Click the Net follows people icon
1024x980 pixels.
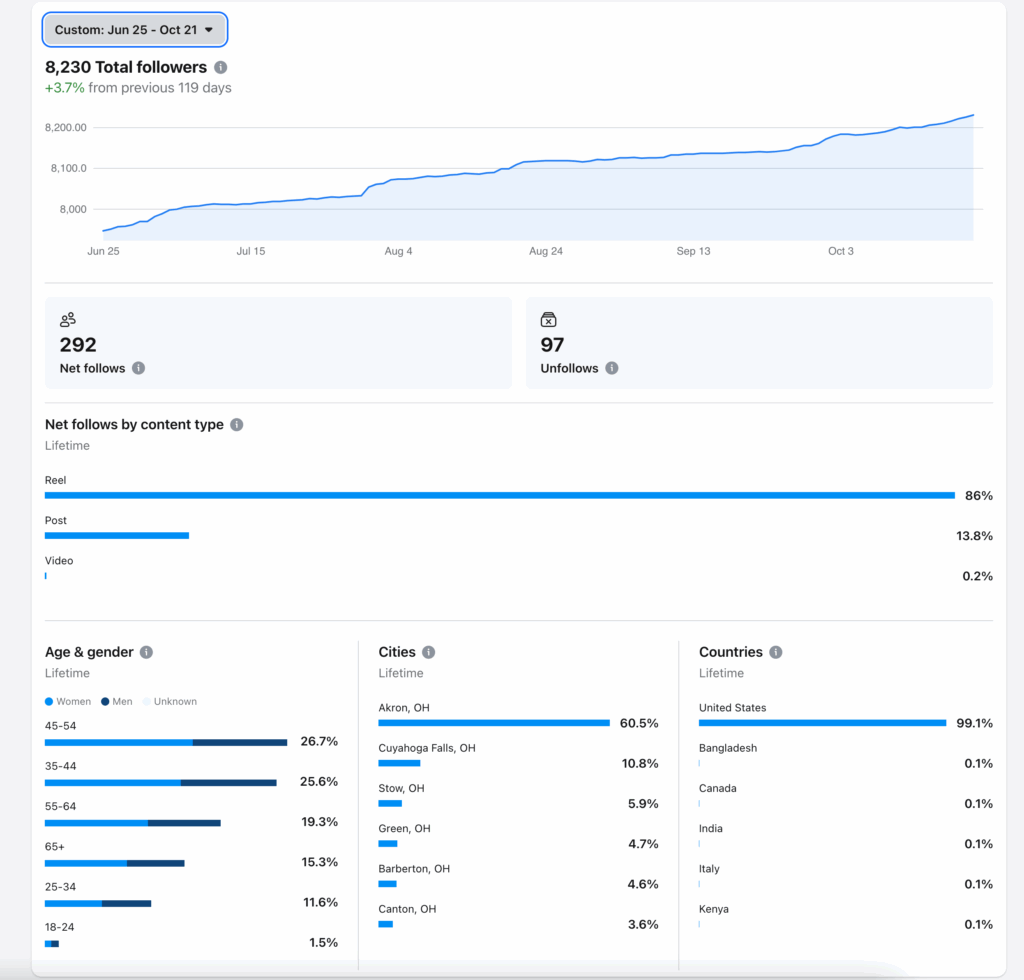[68, 320]
